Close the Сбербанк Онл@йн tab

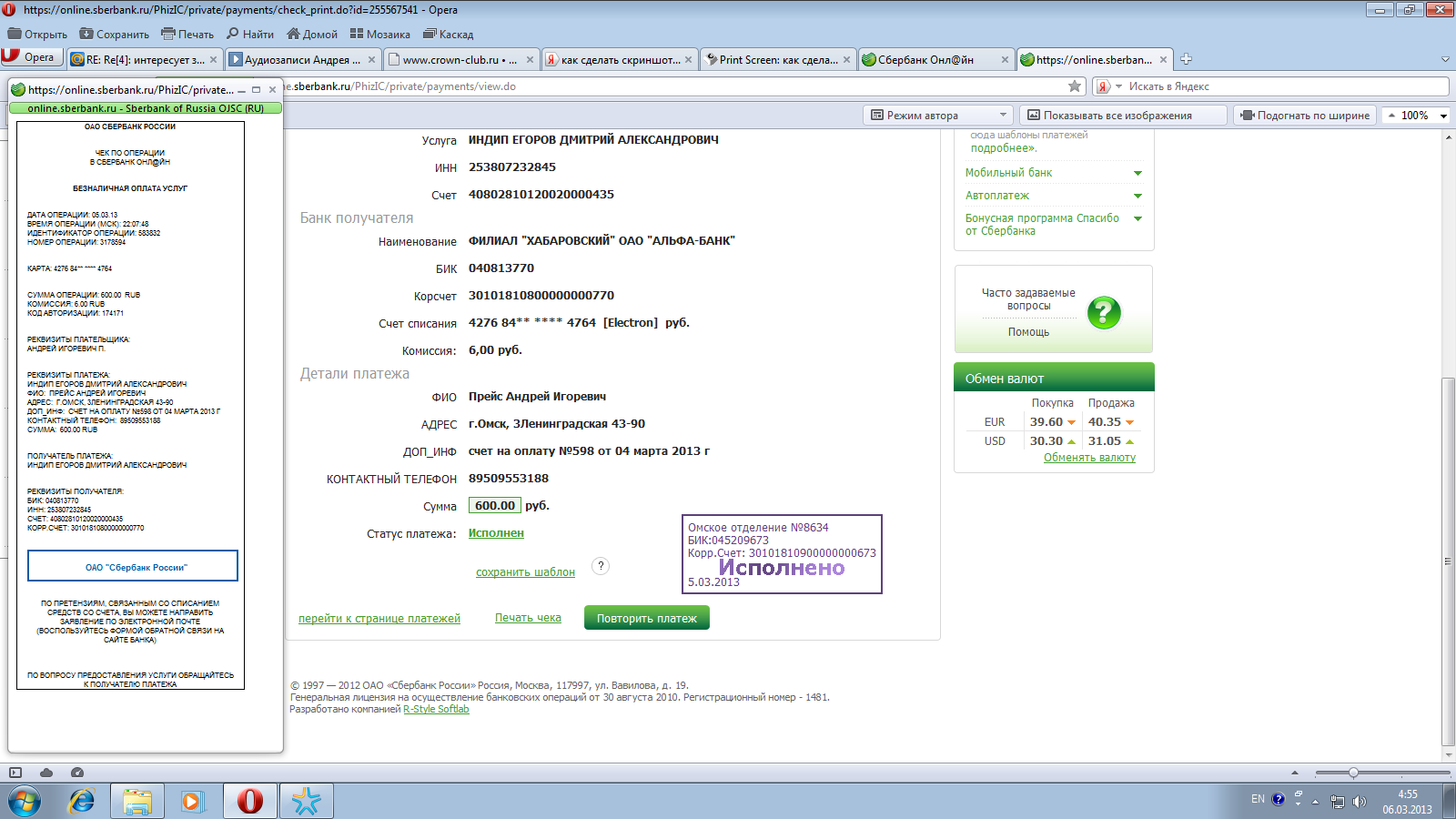point(1005,60)
